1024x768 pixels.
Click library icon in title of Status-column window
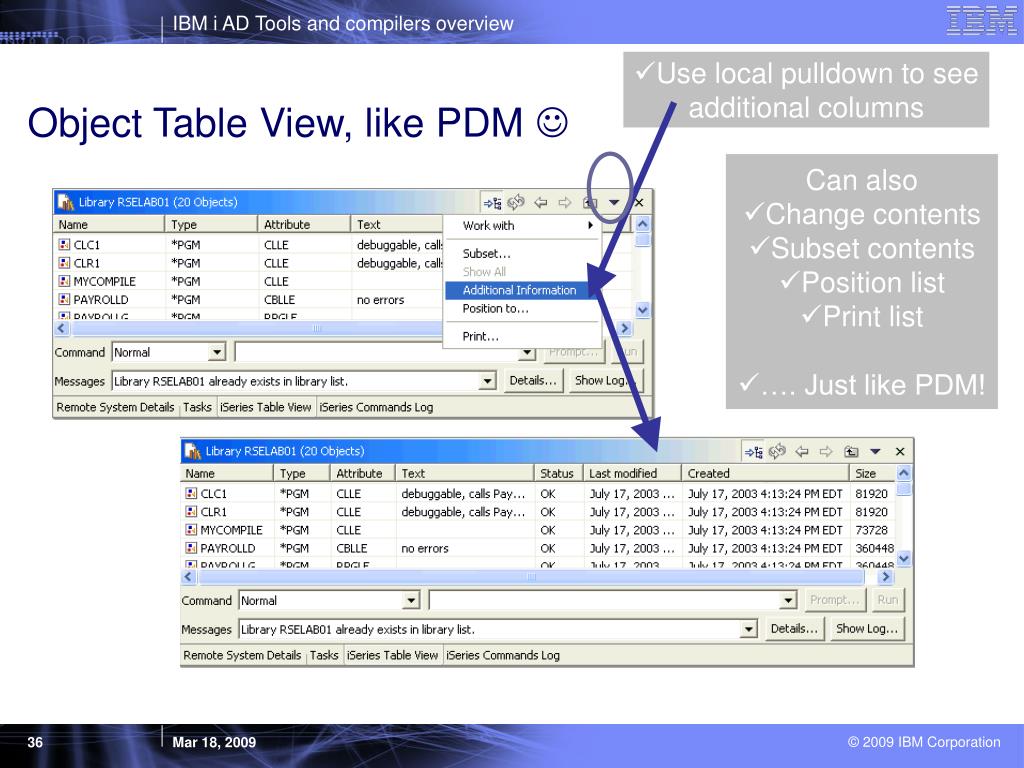pyautogui.click(x=192, y=451)
